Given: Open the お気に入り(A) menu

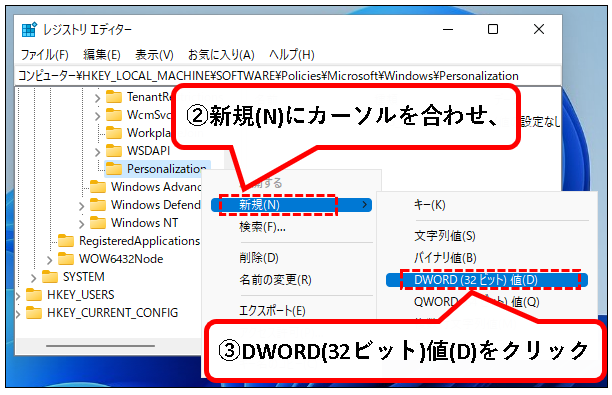Looking at the screenshot, I should (221, 55).
